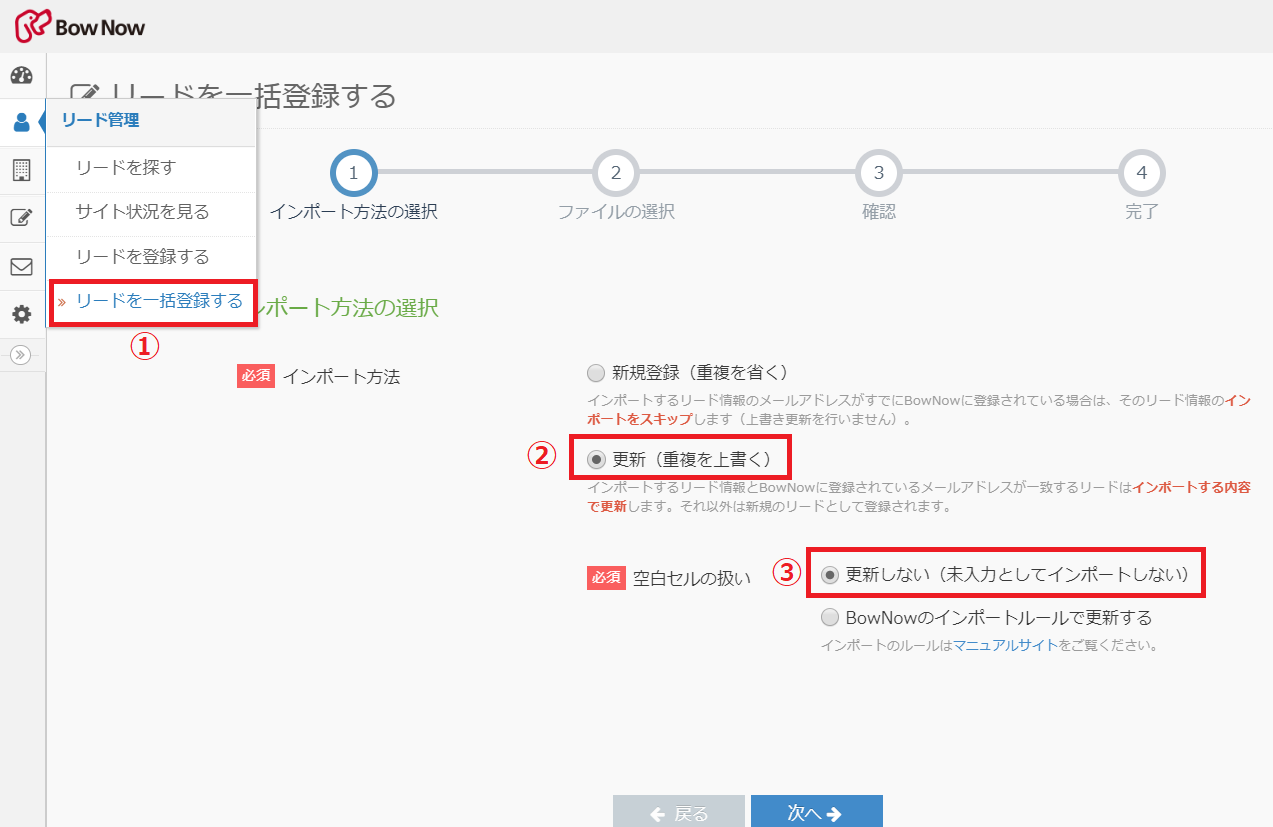This screenshot has height=827, width=1273.
Task: Click the 完了 step label
Action: [1142, 212]
